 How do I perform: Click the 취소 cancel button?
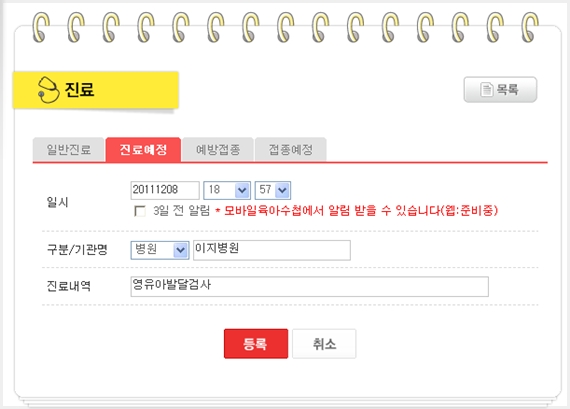324,344
